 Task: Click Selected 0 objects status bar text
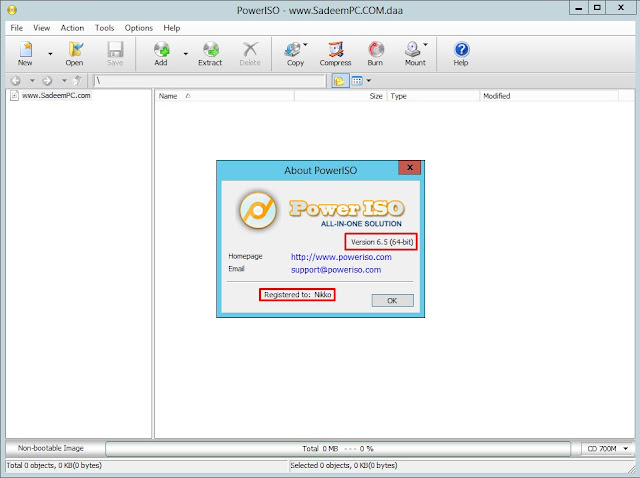[344, 465]
